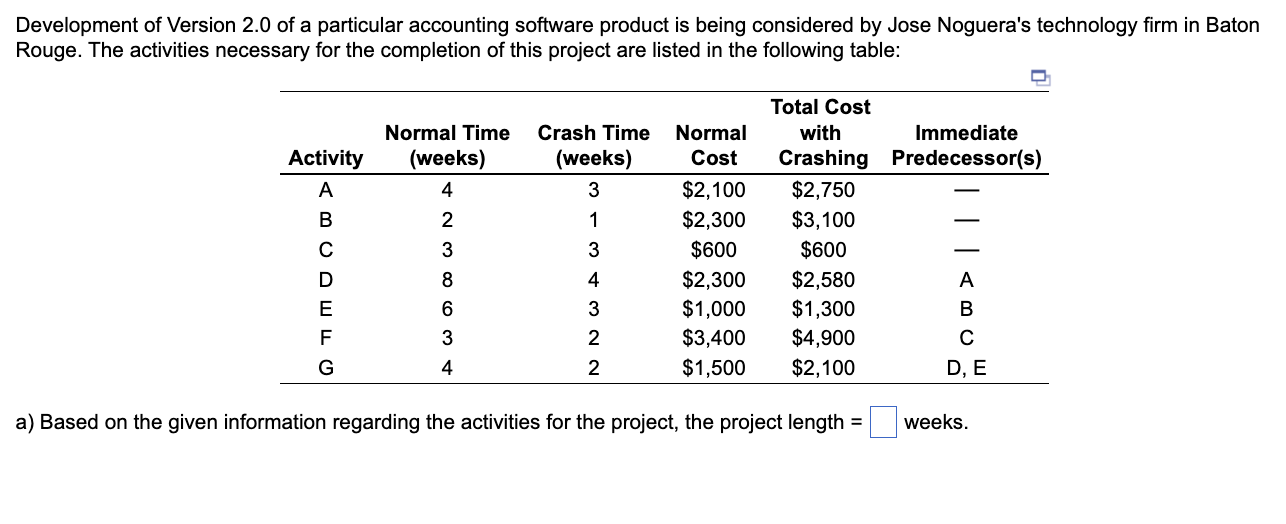Click the $2,750 crashing cost cell
Image resolution: width=1286 pixels, height=524 pixels.
[x=823, y=190]
